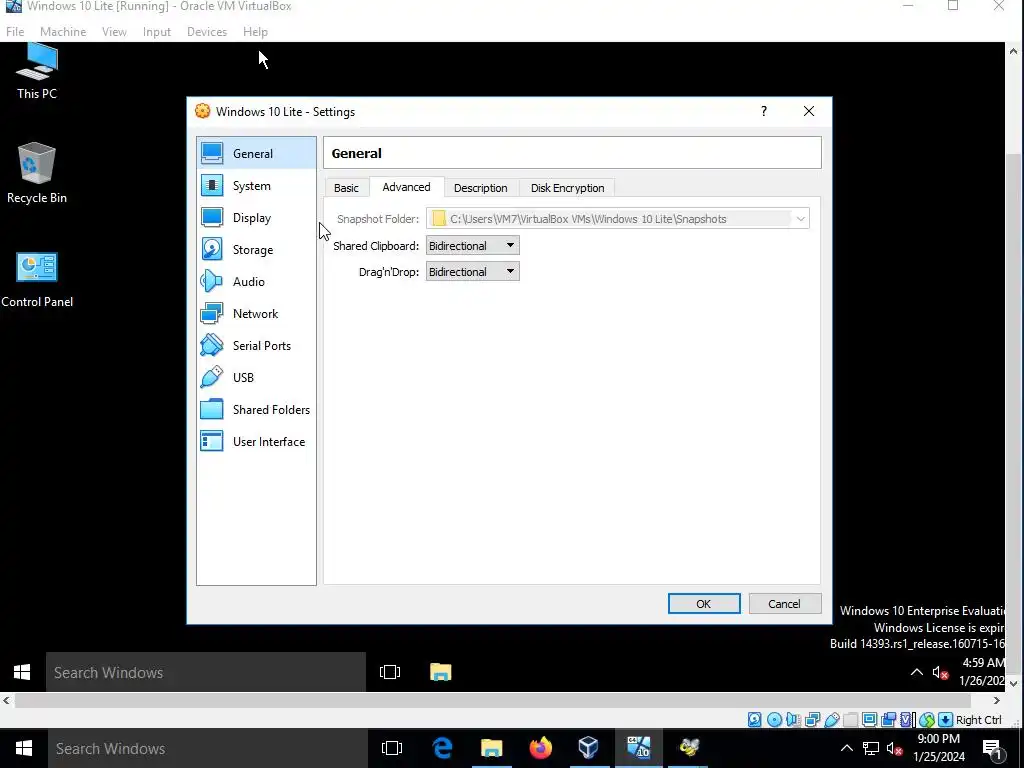Open host File Explorer on taskbar
The image size is (1024, 768).
(x=491, y=748)
